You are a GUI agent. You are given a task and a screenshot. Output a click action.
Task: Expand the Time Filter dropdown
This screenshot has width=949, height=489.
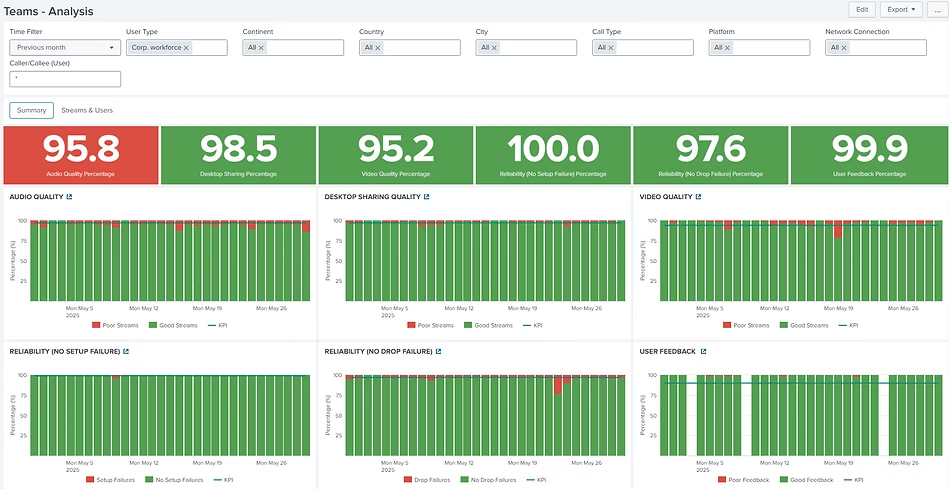click(64, 48)
